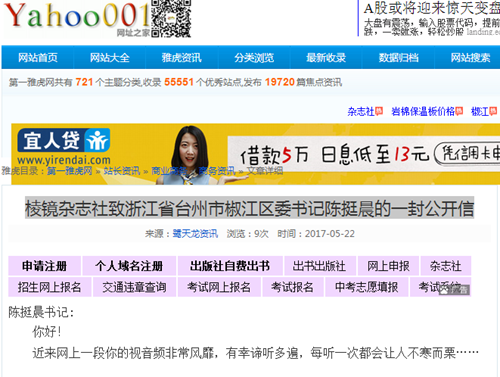Open 分类浏览 in the navigation bar
This screenshot has height=377, width=500.
point(254,58)
